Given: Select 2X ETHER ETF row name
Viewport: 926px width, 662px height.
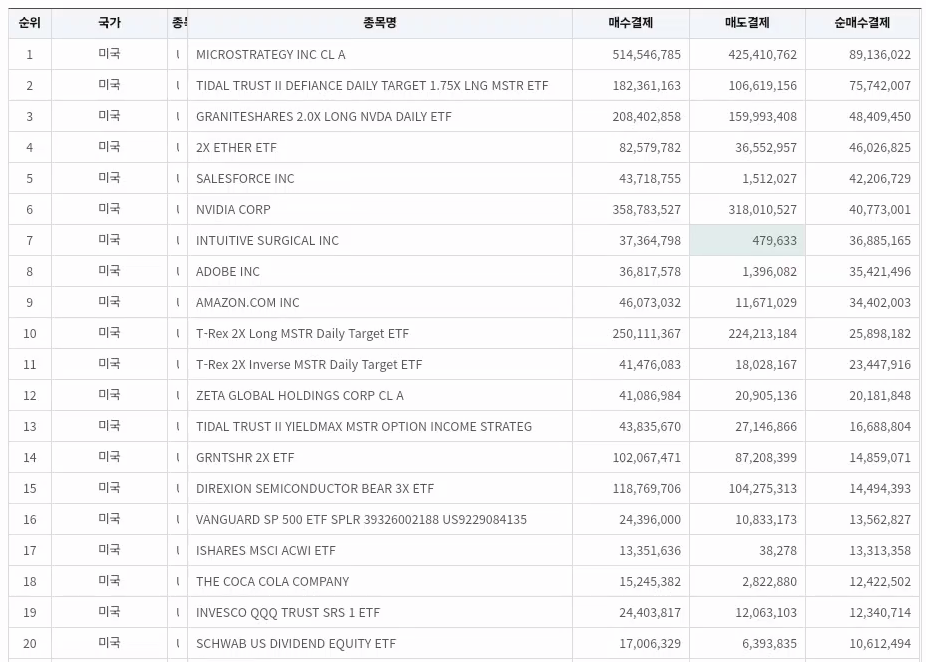Looking at the screenshot, I should (x=236, y=148).
